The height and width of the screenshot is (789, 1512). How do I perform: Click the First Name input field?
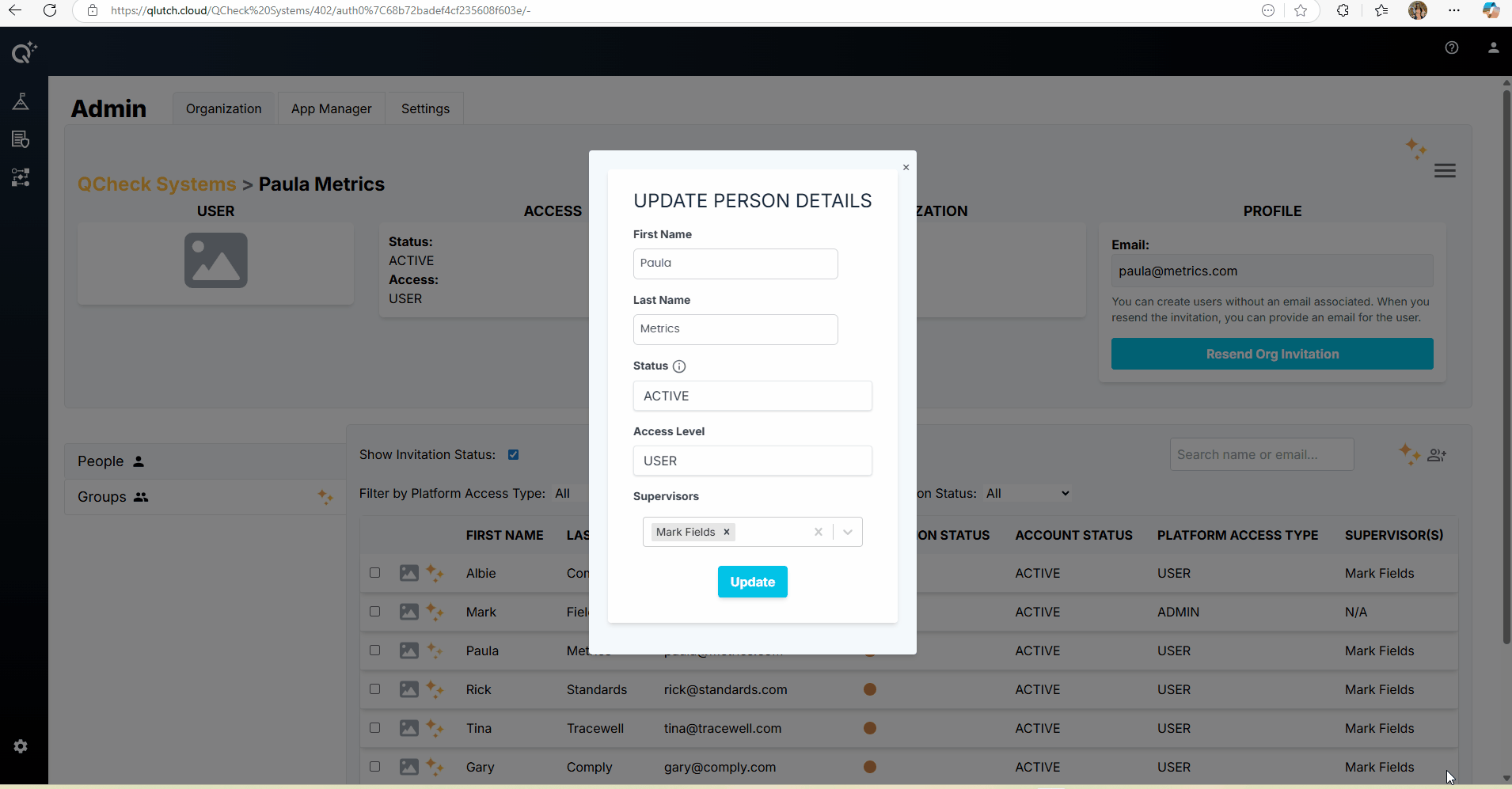pyautogui.click(x=735, y=264)
